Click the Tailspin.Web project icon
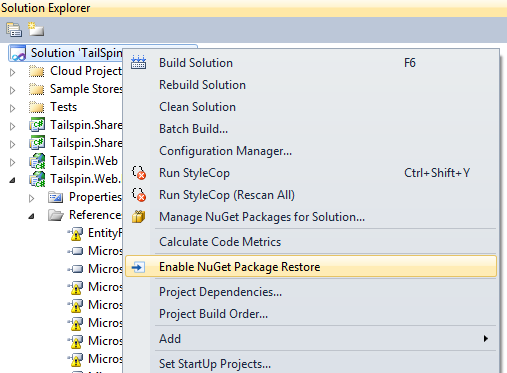Image resolution: width=507 pixels, height=373 pixels. coord(37,161)
